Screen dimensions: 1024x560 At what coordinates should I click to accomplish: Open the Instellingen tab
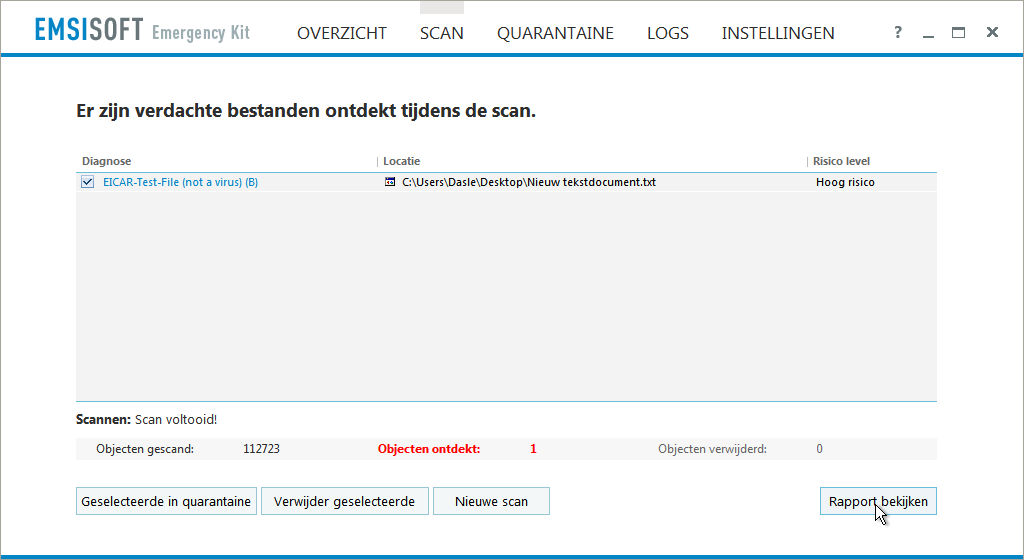coord(778,33)
